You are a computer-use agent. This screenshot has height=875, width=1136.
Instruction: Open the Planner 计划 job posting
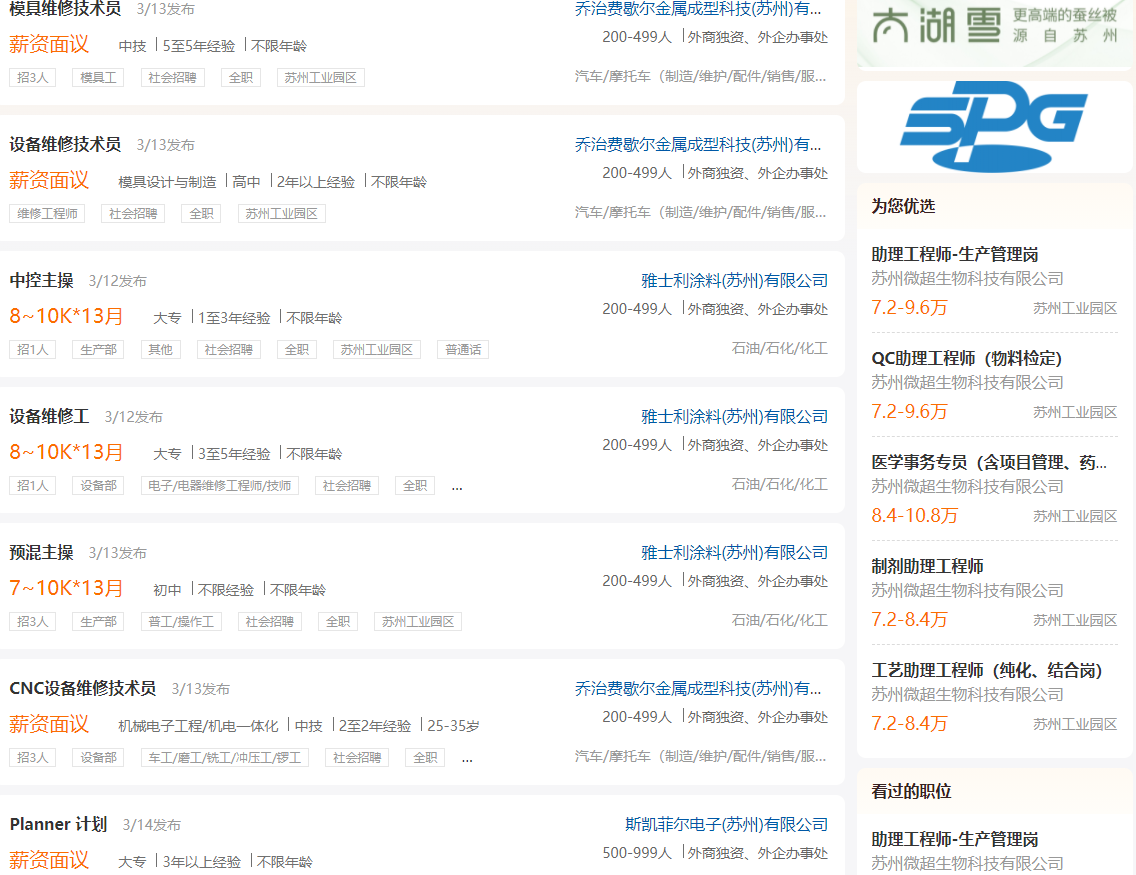click(58, 824)
